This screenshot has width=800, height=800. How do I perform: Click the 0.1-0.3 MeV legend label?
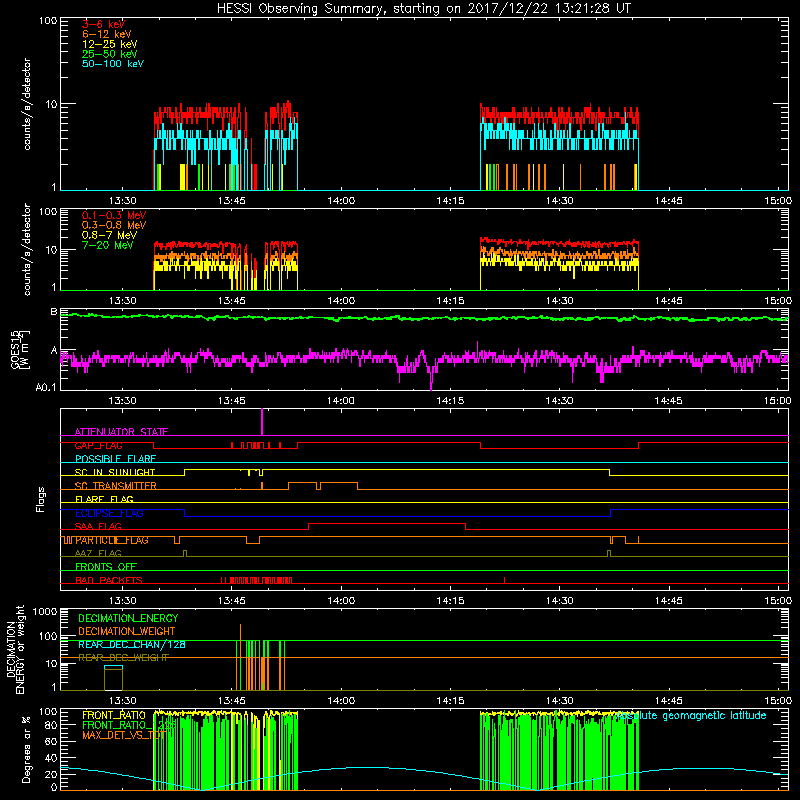click(114, 215)
